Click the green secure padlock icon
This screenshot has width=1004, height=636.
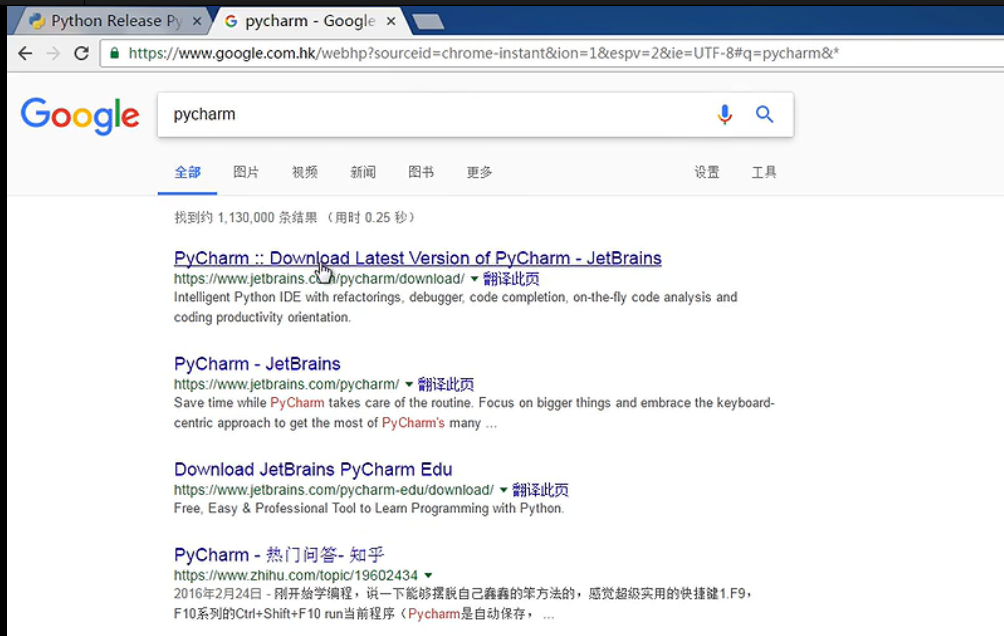(115, 53)
